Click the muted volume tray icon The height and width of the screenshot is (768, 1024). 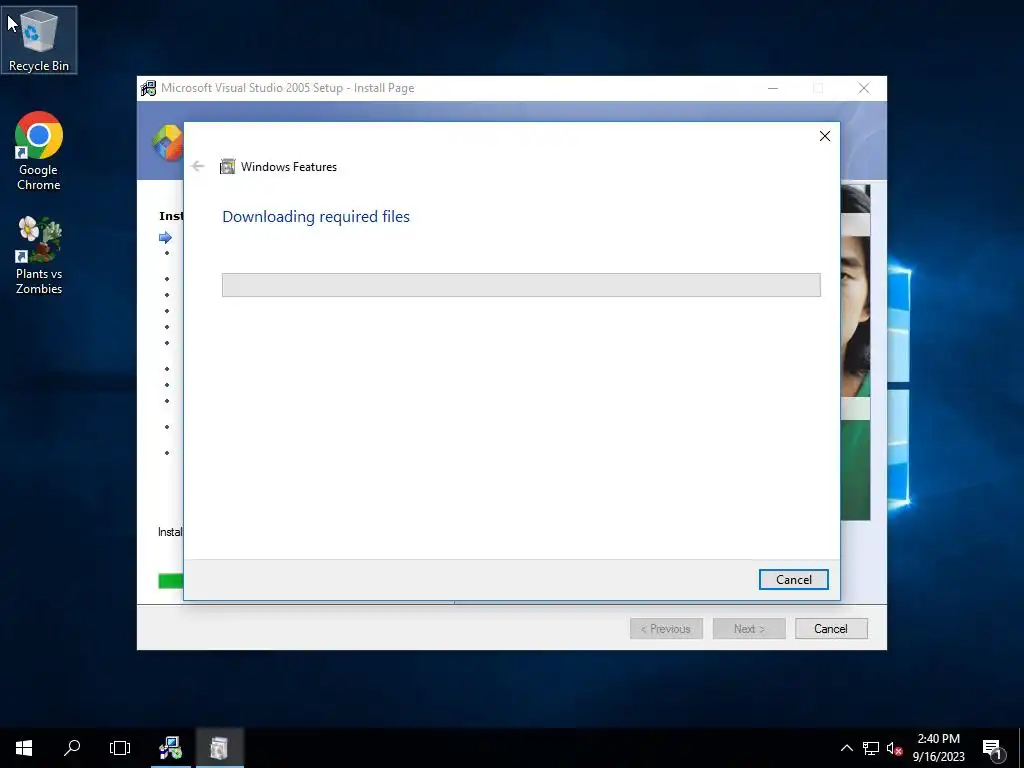click(x=894, y=748)
